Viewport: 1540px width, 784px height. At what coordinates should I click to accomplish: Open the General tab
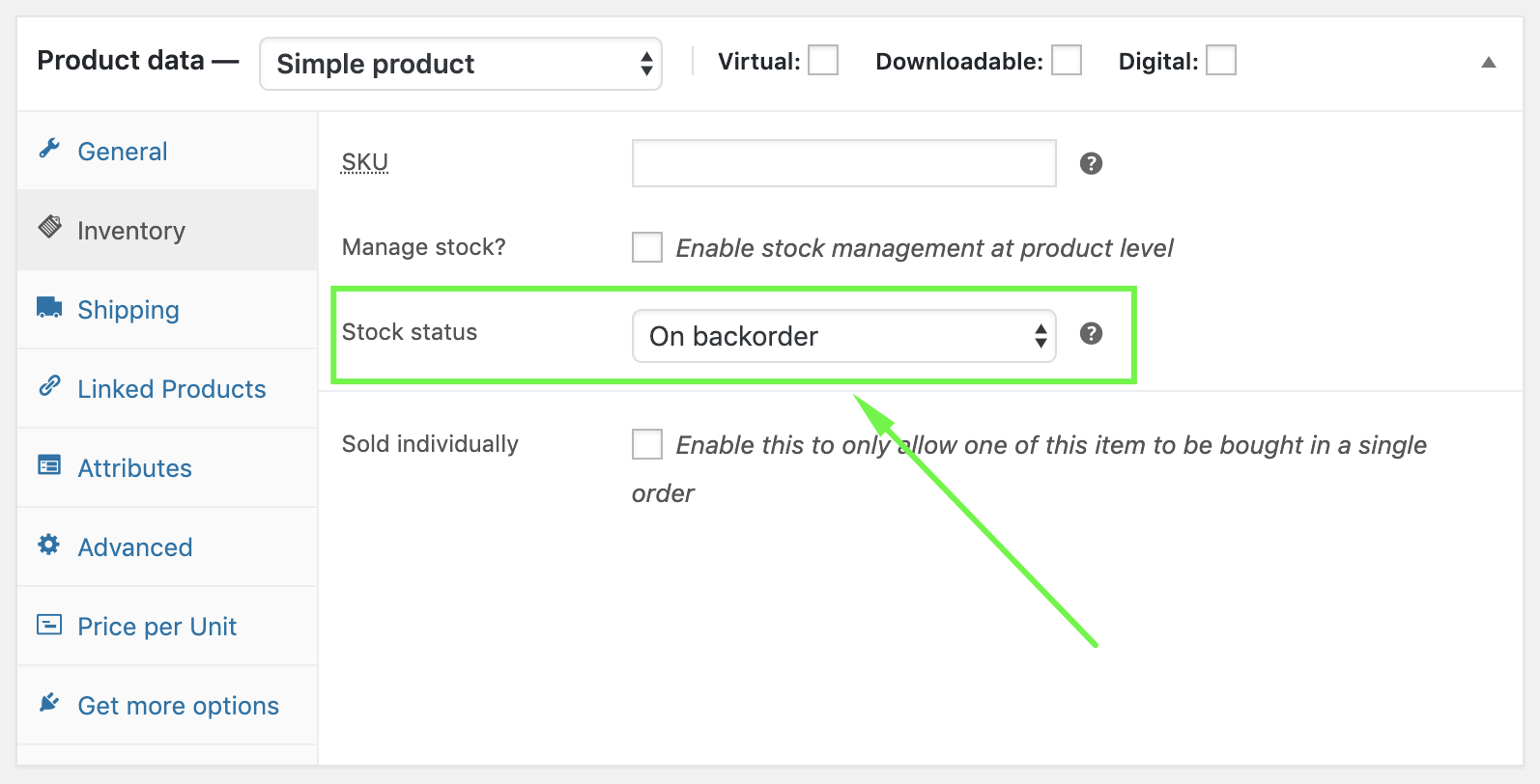167,151
